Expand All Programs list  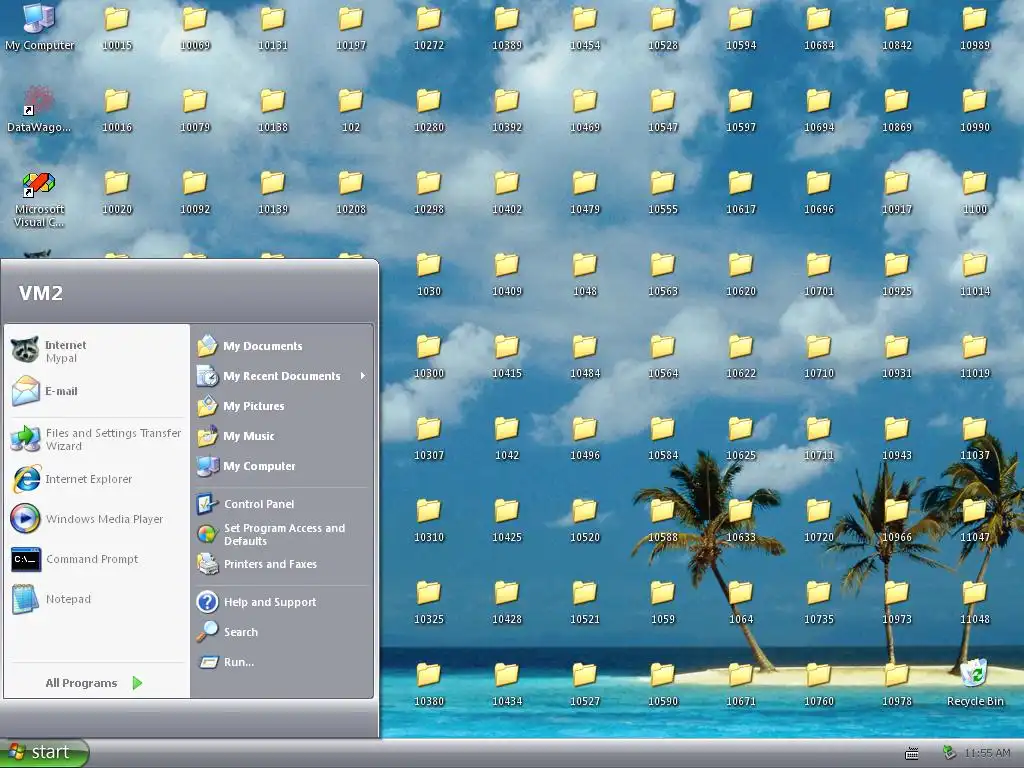tap(93, 682)
